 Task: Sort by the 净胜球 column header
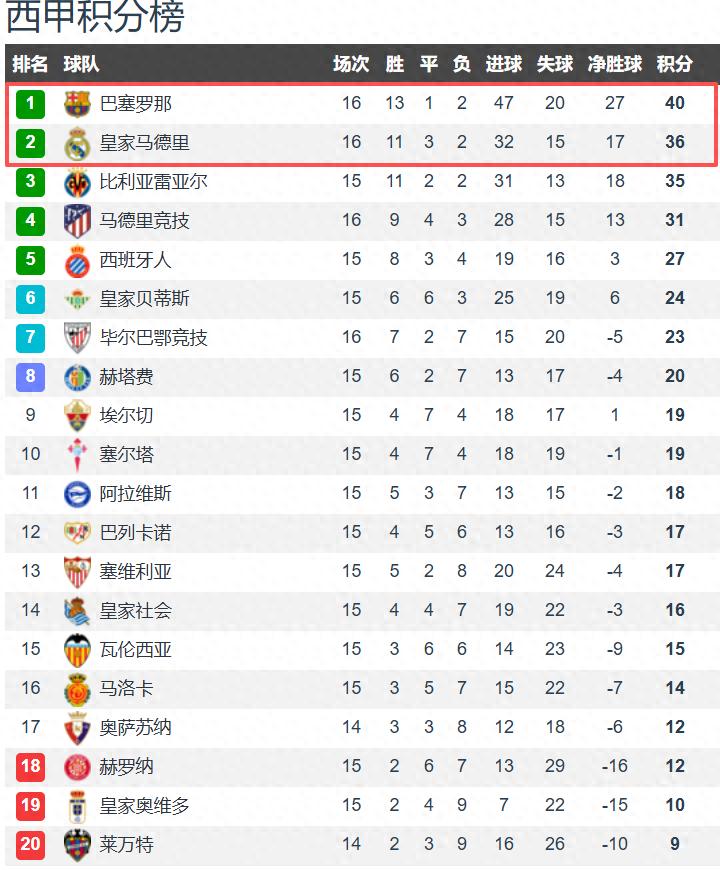coord(614,64)
